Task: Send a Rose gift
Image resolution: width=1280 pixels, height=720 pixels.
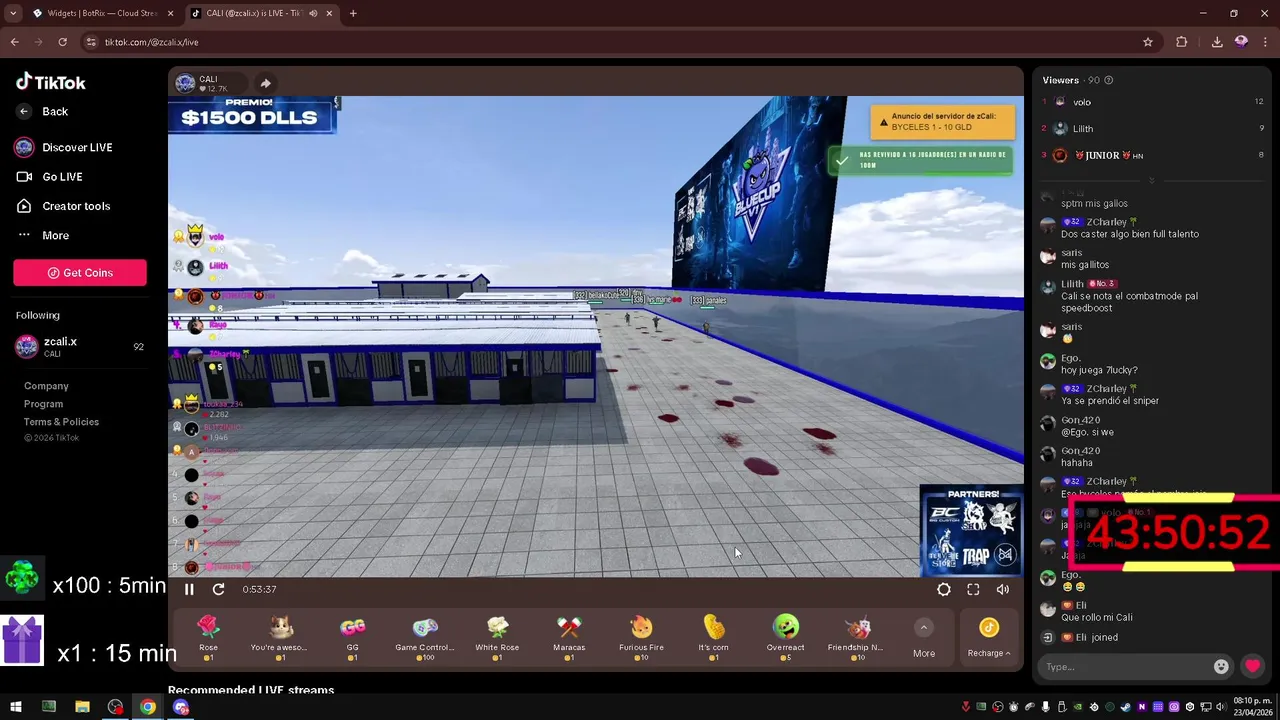Action: coord(208,636)
